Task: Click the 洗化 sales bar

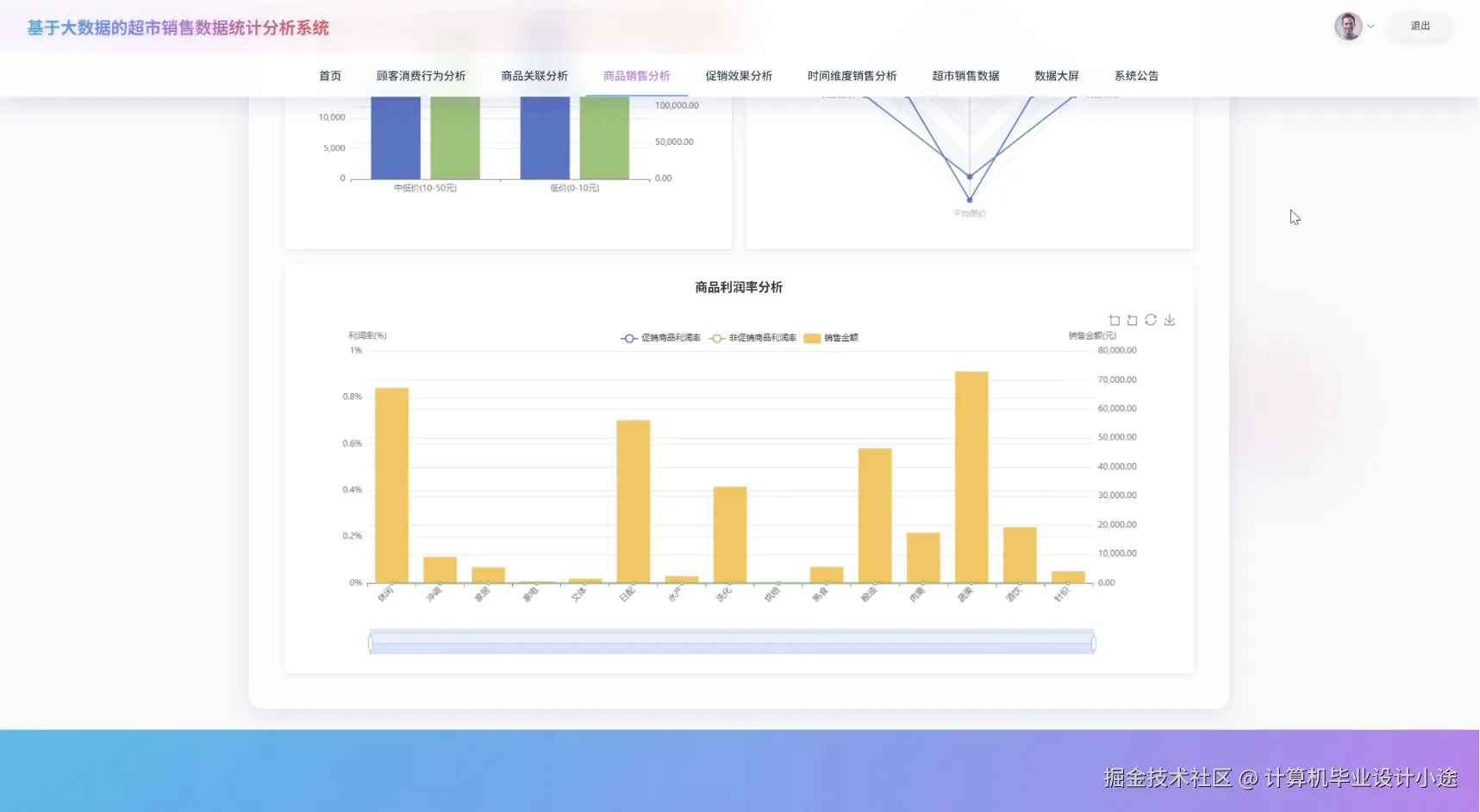Action: 730,534
